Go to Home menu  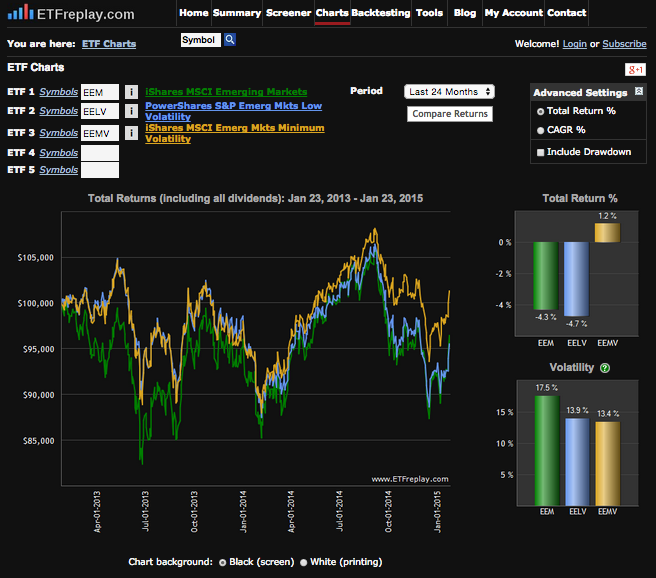tap(194, 13)
